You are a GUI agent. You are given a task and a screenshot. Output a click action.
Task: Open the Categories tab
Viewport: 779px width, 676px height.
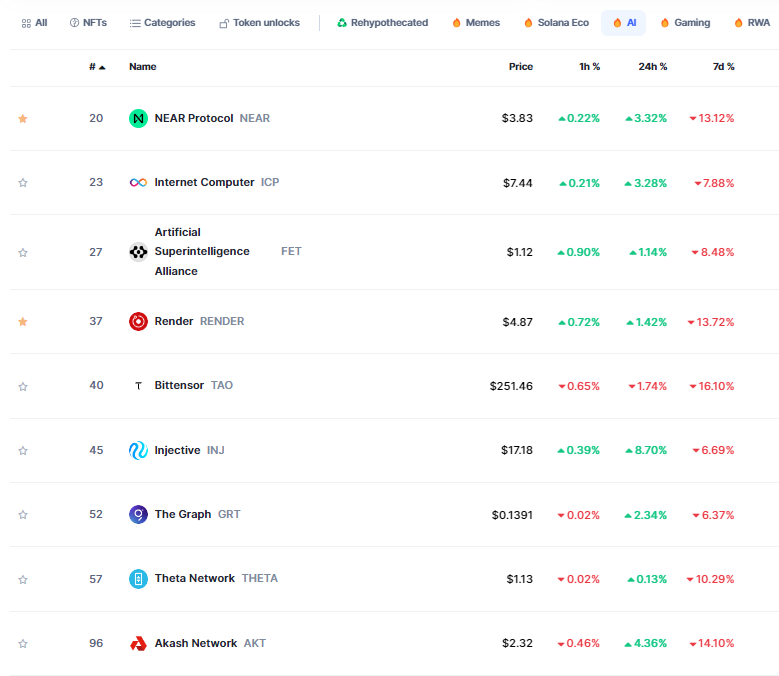(162, 23)
